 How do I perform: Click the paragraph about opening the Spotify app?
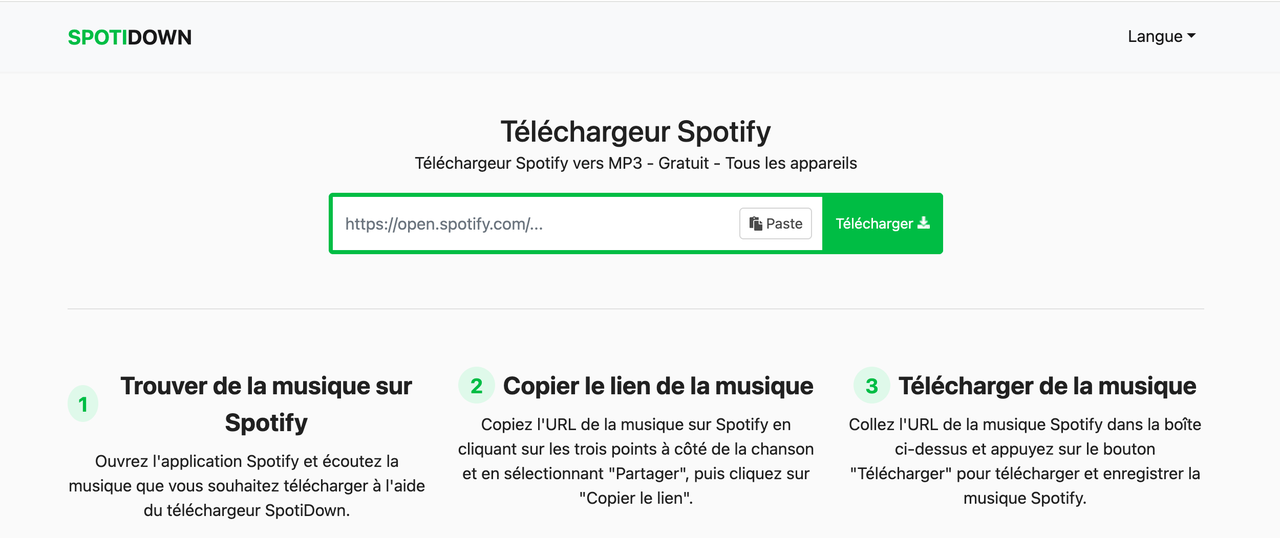pos(247,485)
